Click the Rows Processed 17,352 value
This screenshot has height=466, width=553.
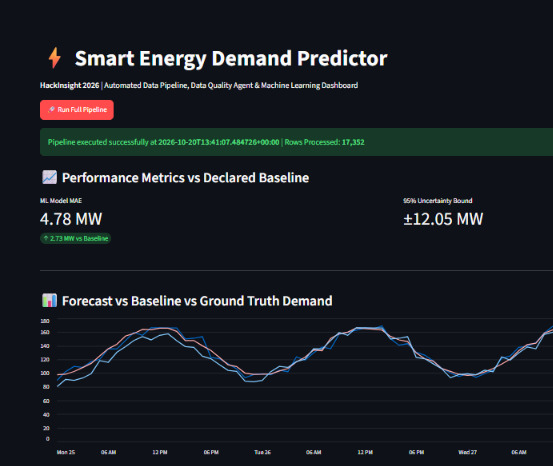pyautogui.click(x=353, y=142)
